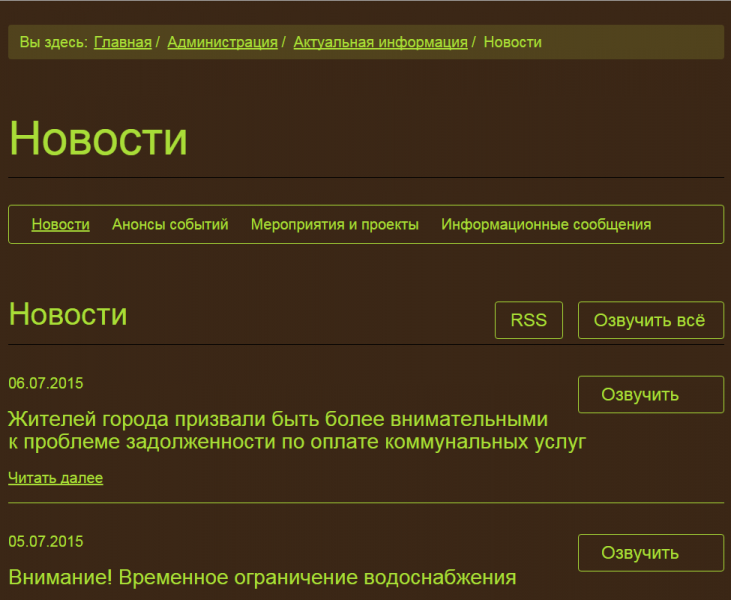Click the Новости heading beside the RSS button

(67, 314)
